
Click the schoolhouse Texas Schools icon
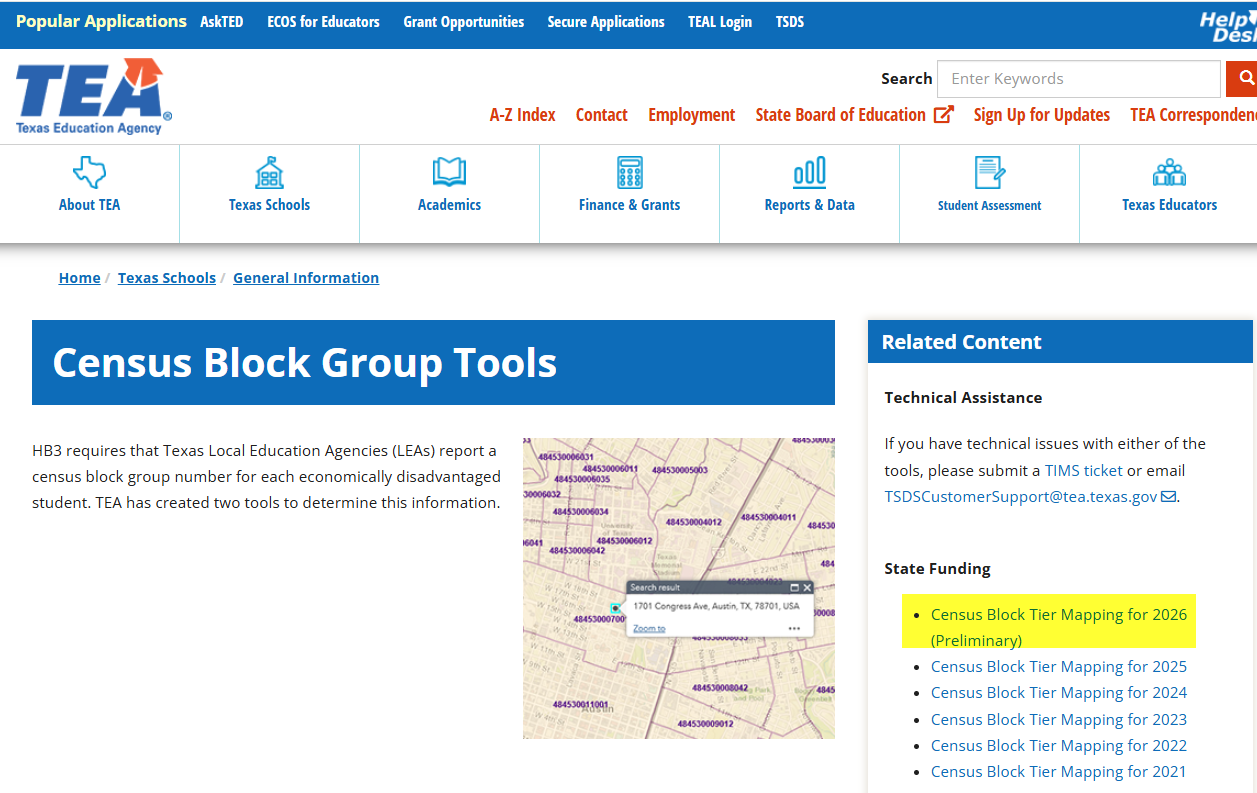tap(269, 172)
